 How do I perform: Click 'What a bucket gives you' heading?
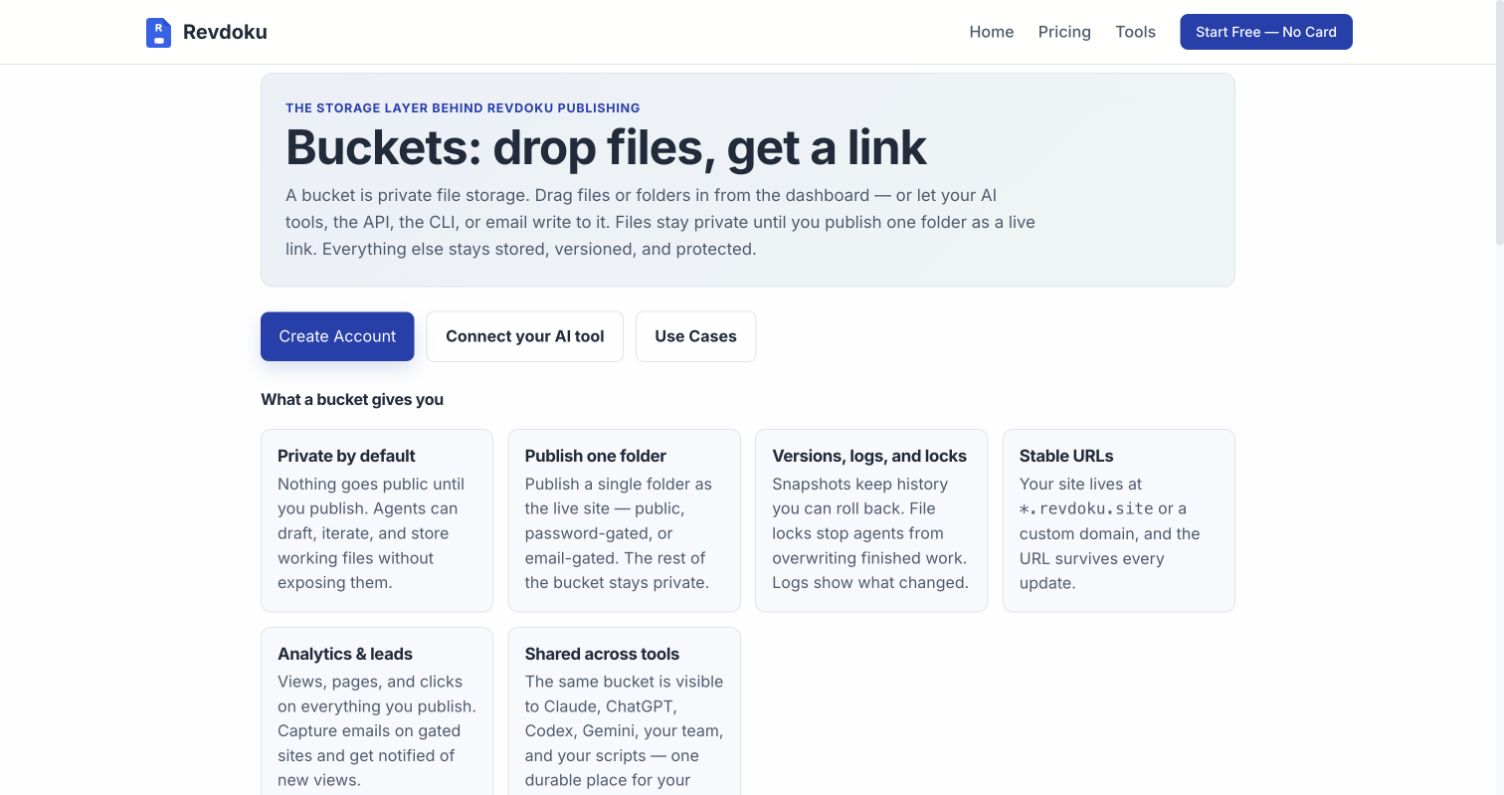tap(352, 399)
